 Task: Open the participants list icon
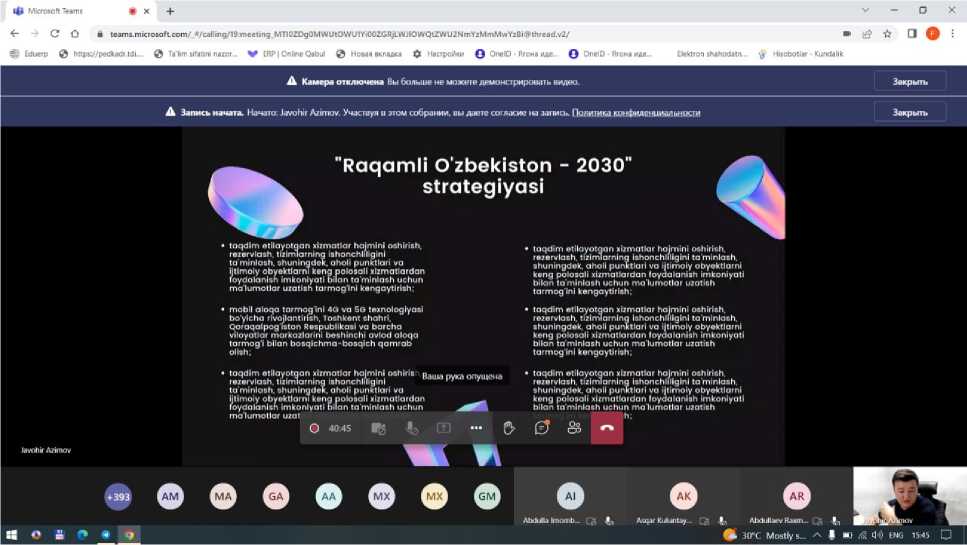tap(574, 428)
